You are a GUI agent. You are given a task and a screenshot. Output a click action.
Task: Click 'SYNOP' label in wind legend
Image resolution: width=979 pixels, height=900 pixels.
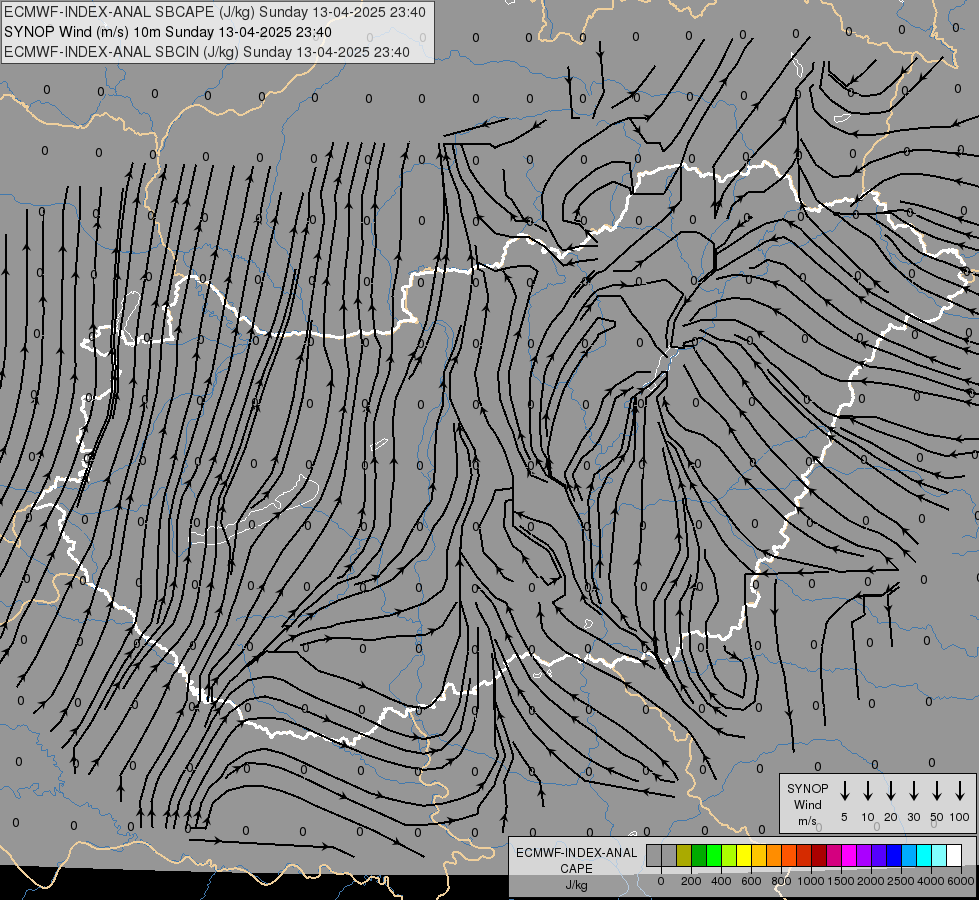[x=807, y=788]
